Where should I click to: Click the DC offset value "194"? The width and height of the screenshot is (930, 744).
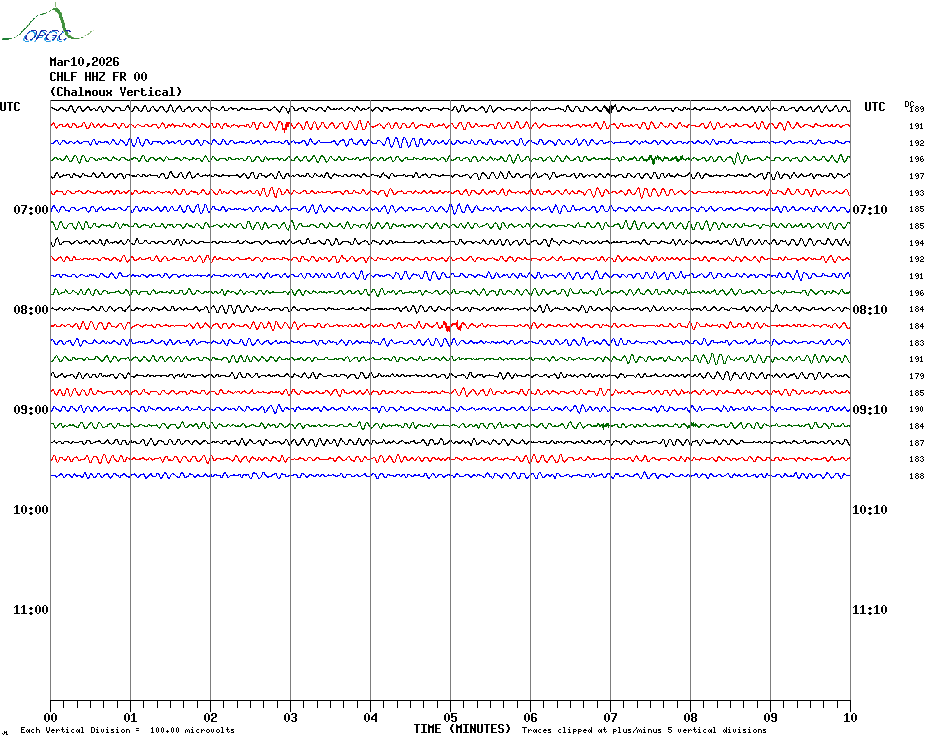917,243
